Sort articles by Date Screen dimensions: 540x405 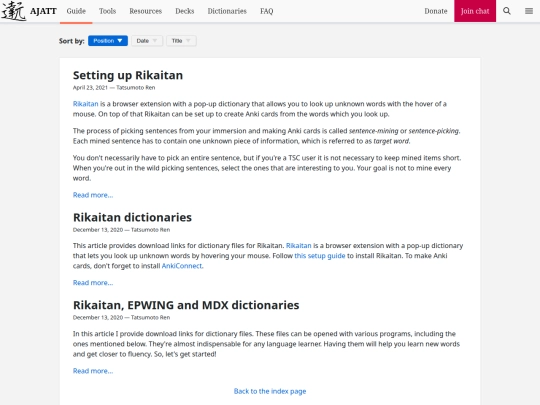(x=147, y=41)
